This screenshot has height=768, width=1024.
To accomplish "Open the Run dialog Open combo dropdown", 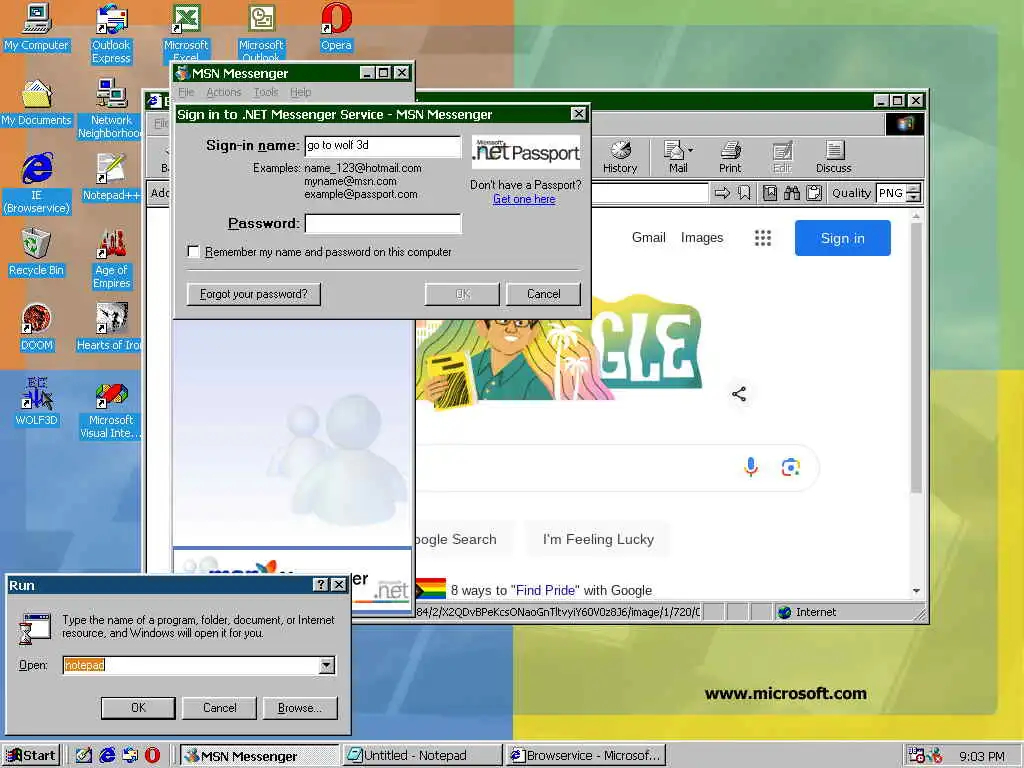I will coord(327,665).
